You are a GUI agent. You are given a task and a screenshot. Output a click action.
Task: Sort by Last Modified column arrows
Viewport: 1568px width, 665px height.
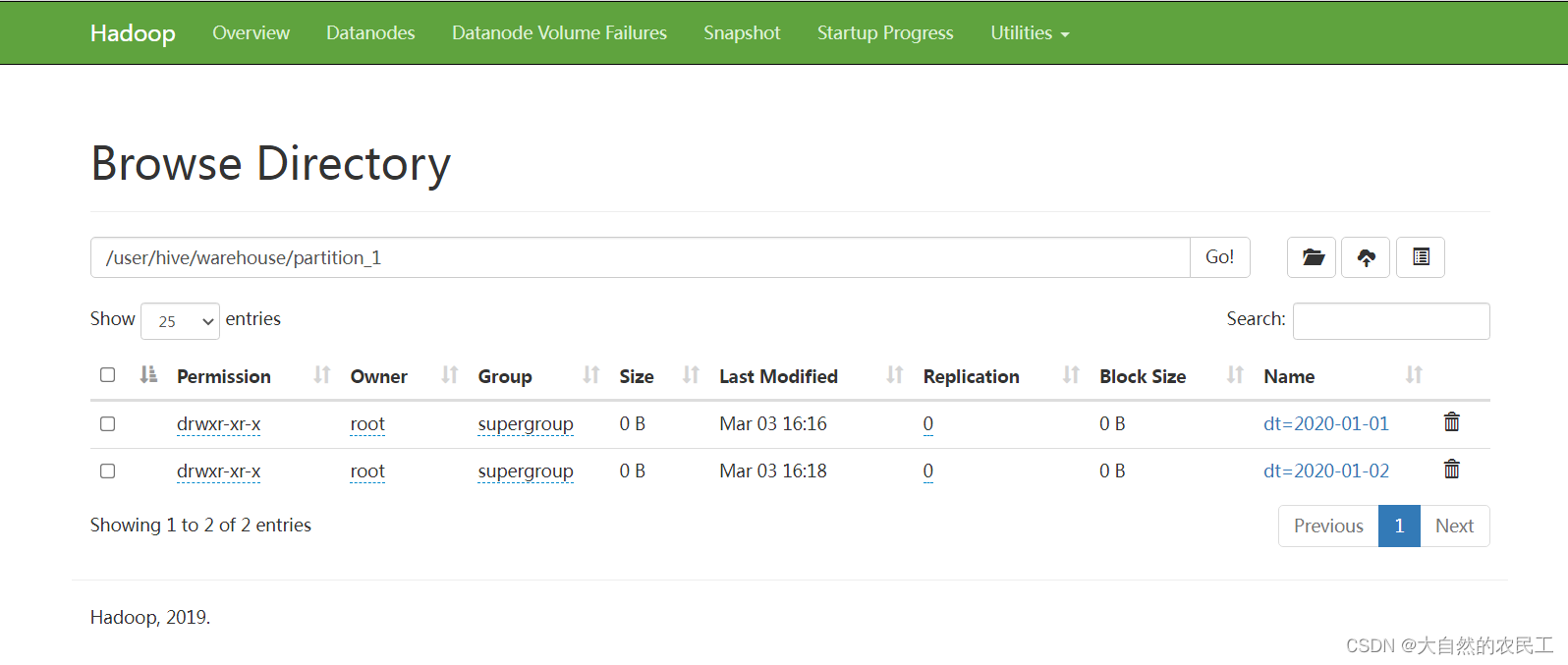click(x=894, y=375)
